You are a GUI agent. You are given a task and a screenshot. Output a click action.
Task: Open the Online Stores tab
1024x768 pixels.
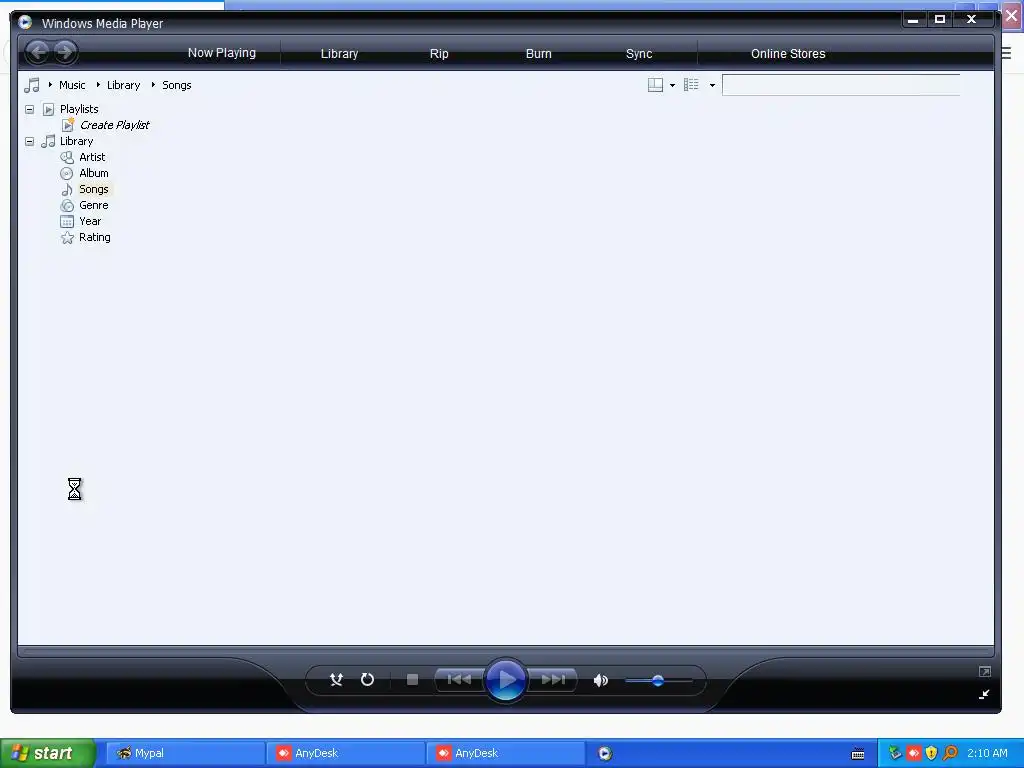(x=788, y=54)
